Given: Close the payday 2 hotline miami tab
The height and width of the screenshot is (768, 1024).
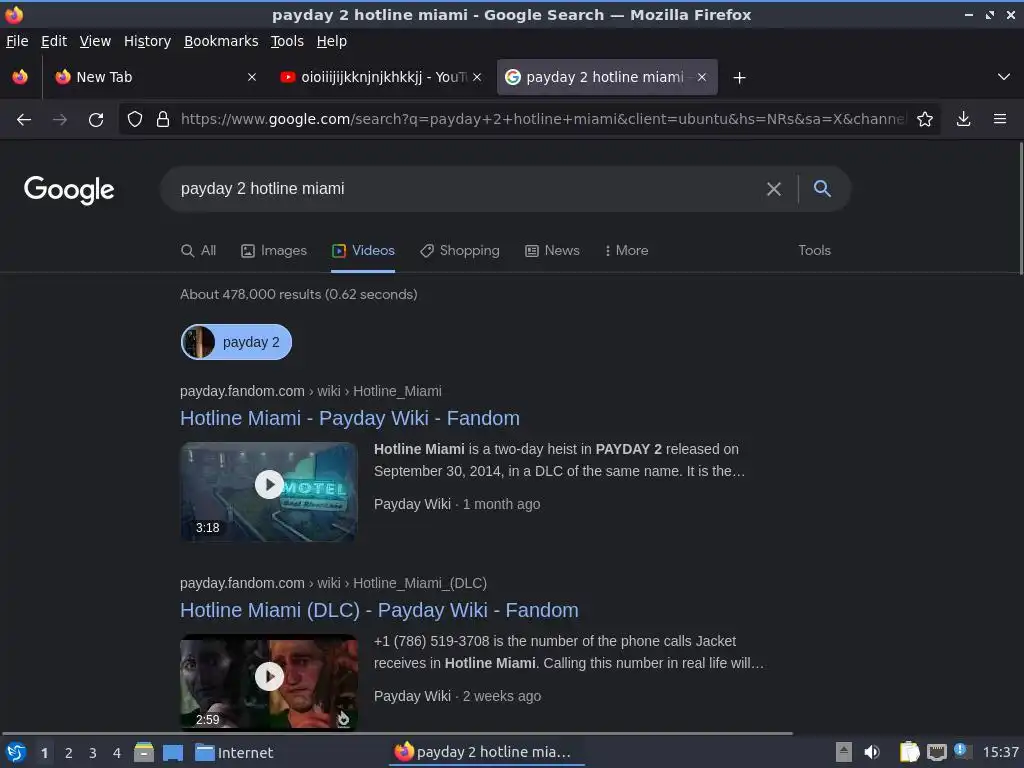Looking at the screenshot, I should click(701, 77).
